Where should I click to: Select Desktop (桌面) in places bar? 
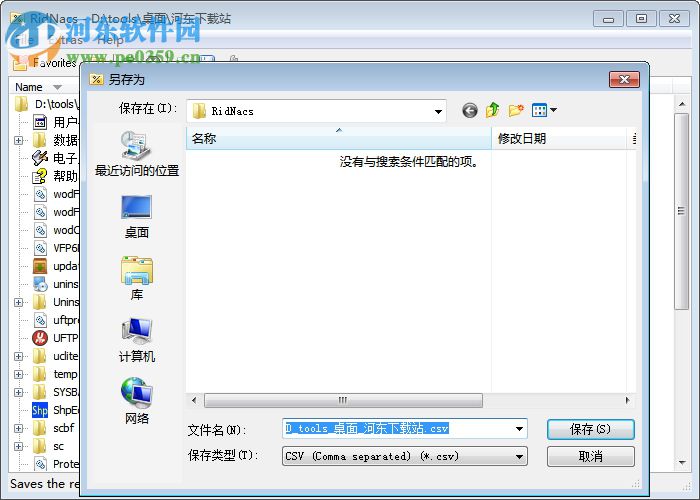click(137, 217)
